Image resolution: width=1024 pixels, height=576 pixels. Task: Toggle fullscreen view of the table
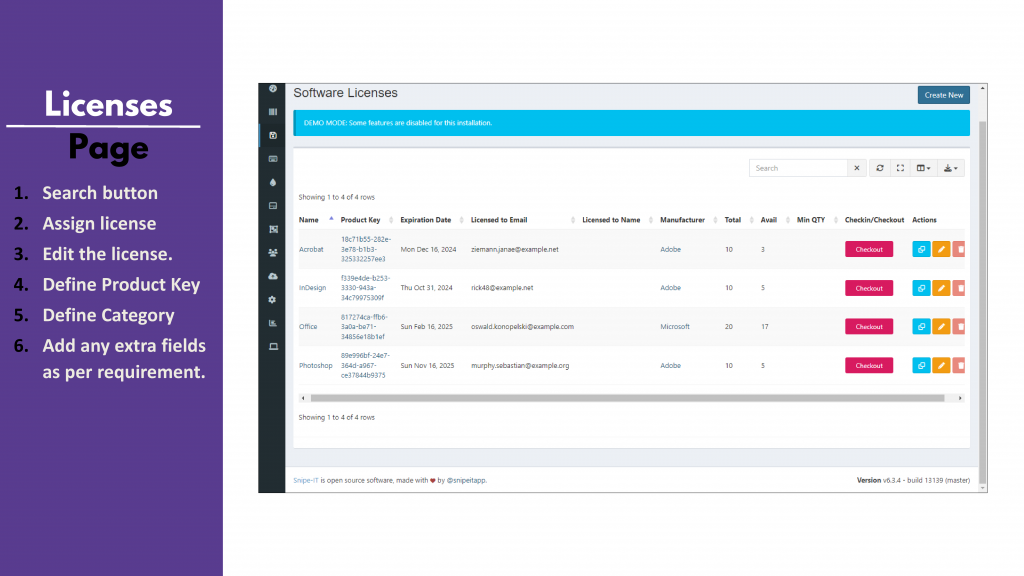(900, 168)
